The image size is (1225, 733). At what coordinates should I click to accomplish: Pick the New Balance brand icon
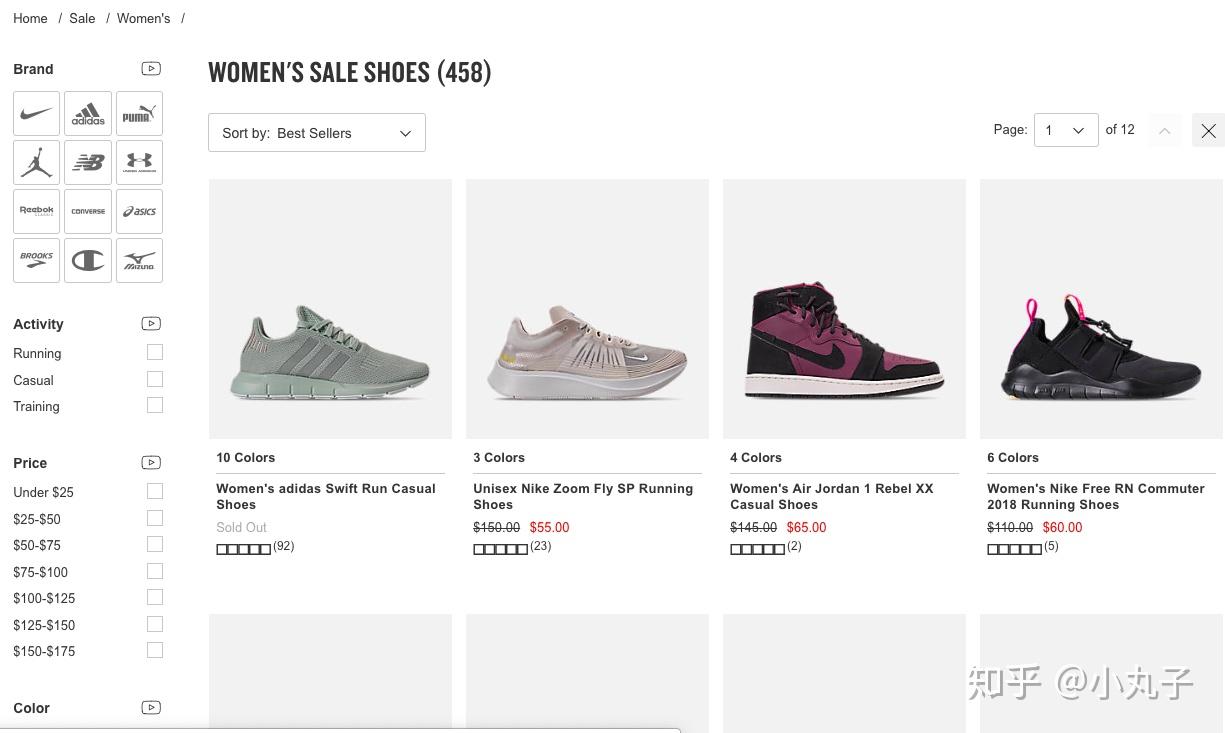click(88, 162)
